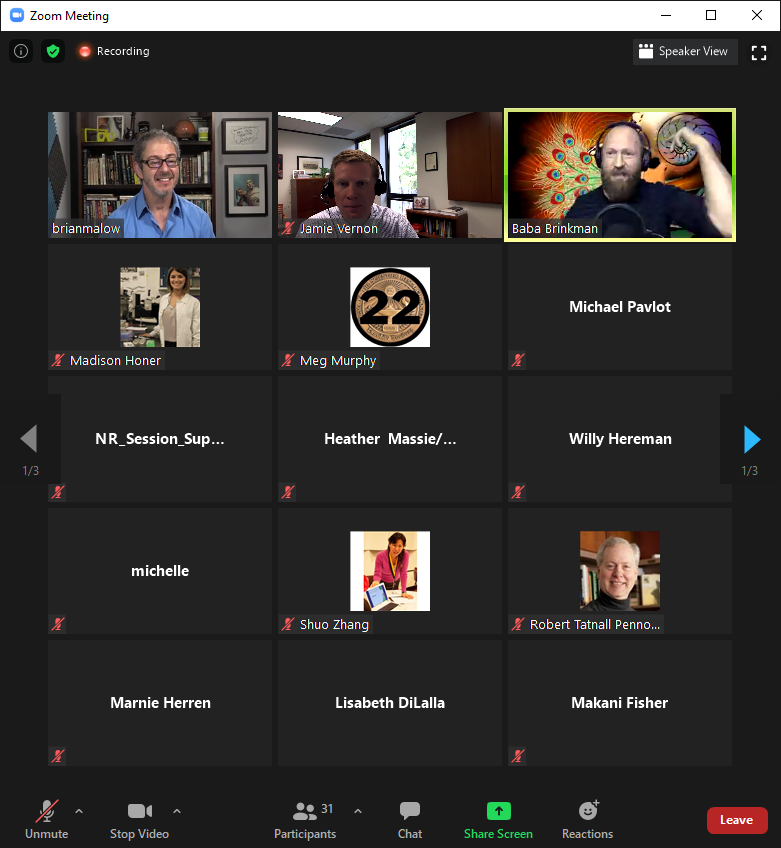Click Michael Pavlot's muted mic icon
Image resolution: width=781 pixels, height=848 pixels.
518,360
